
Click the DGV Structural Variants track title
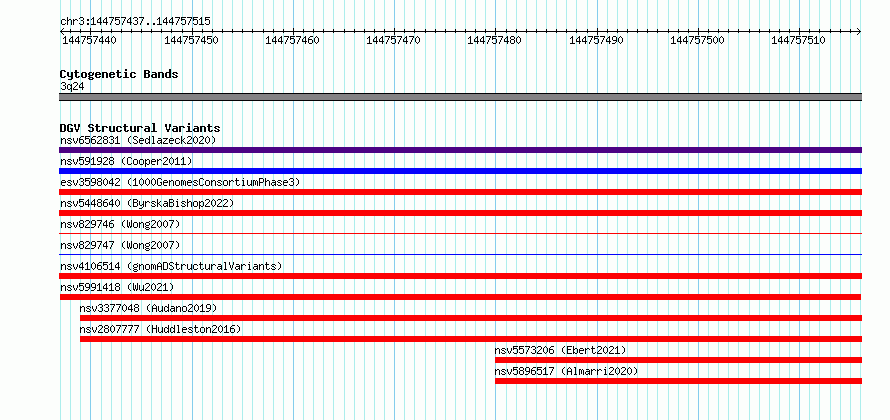[x=140, y=128]
